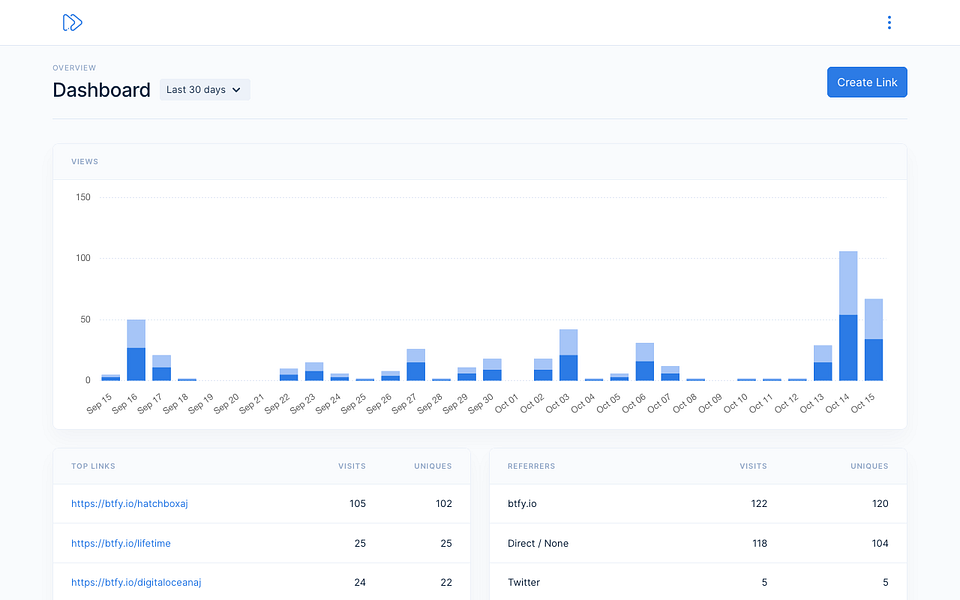Click the Uniques column header in Referrers

(x=869, y=466)
